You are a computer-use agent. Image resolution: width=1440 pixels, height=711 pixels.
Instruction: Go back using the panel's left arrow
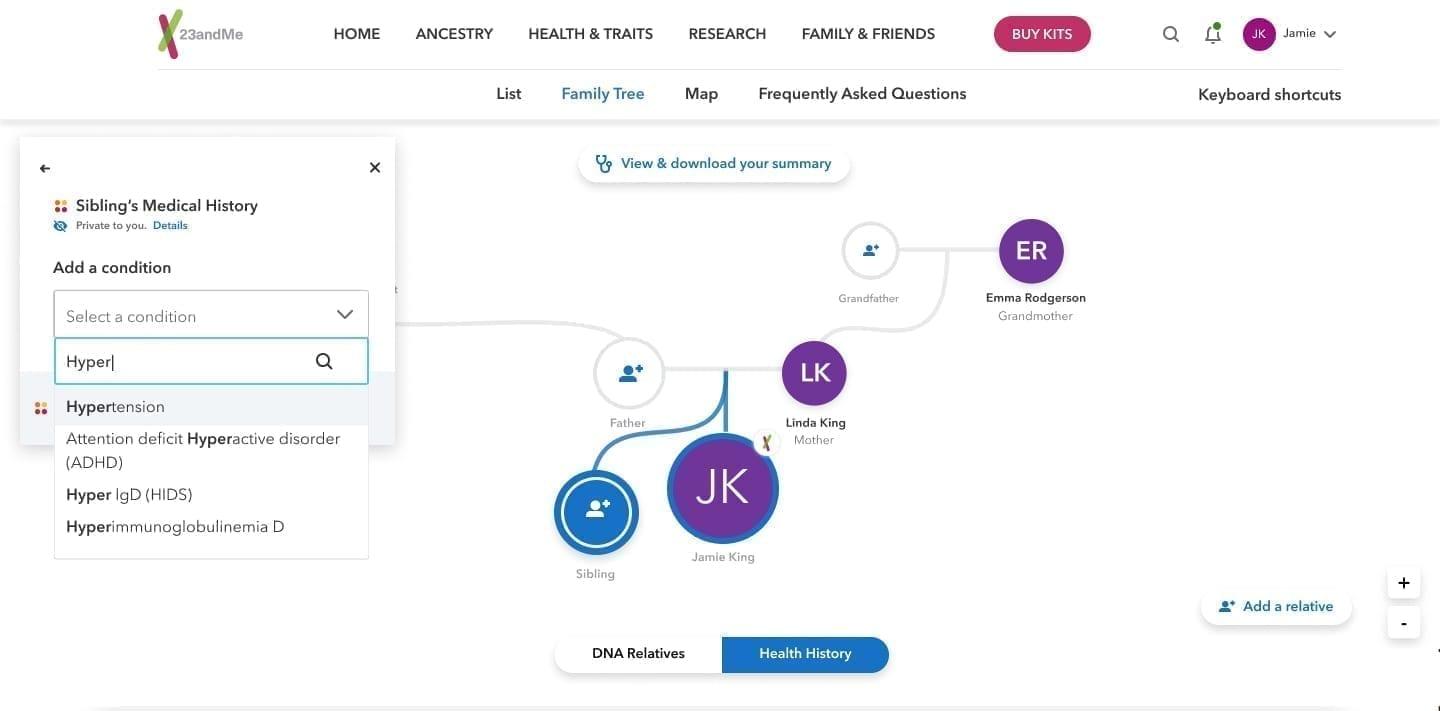point(45,168)
